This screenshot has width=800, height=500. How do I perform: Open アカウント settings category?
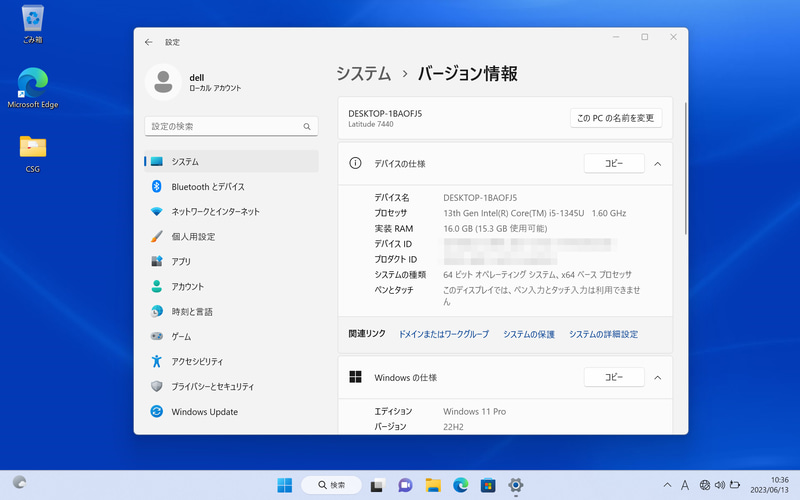click(x=231, y=286)
